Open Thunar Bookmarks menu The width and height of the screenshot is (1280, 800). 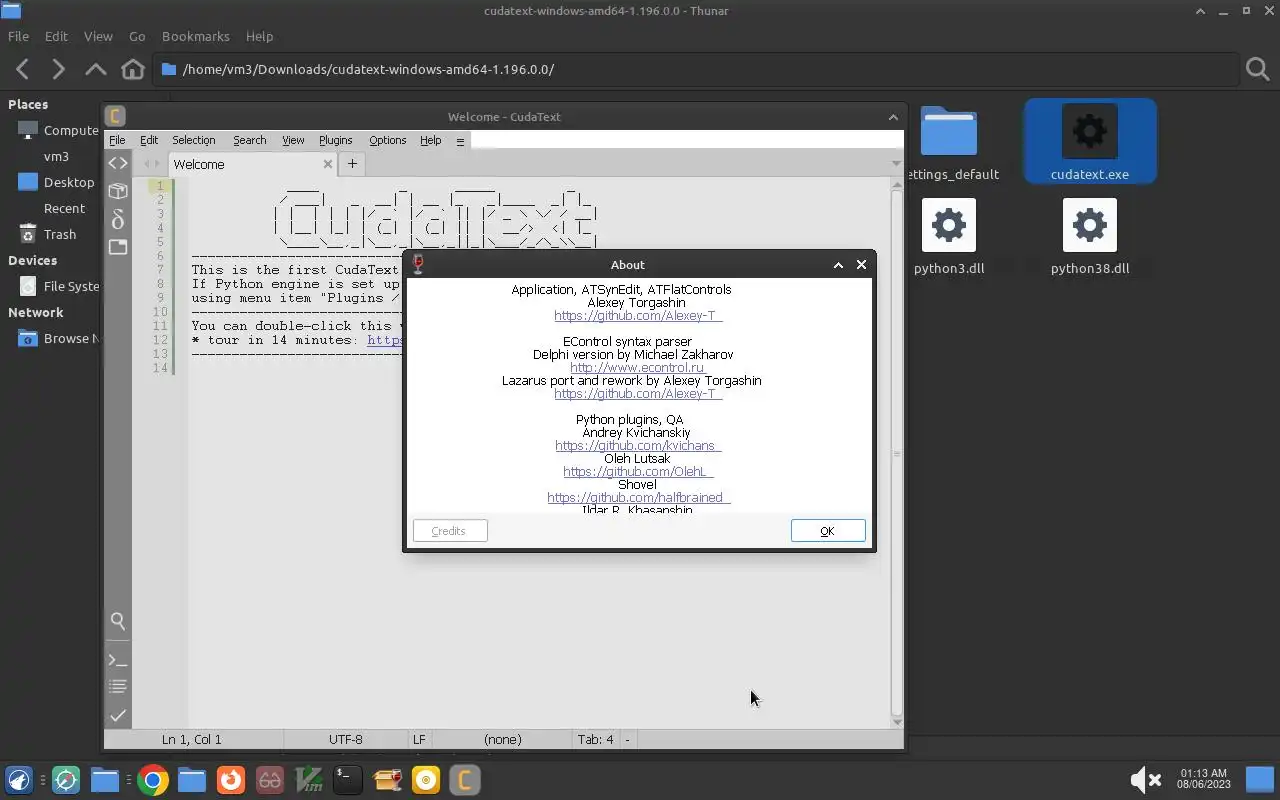tap(196, 36)
